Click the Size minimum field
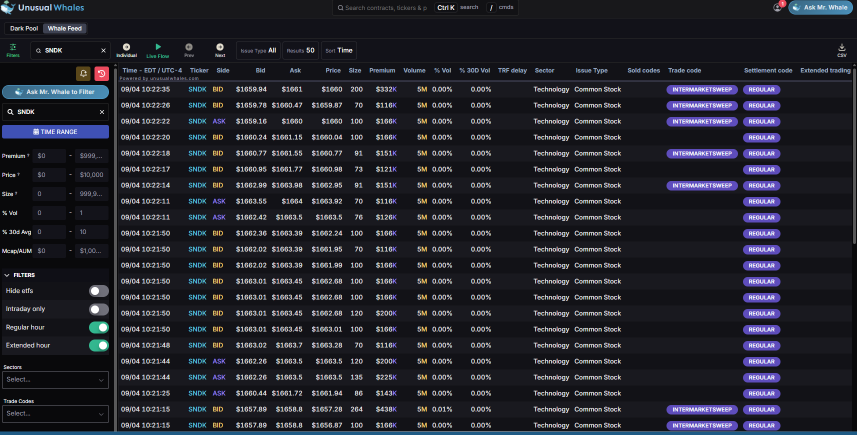This screenshot has height=435, width=857. [x=49, y=193]
